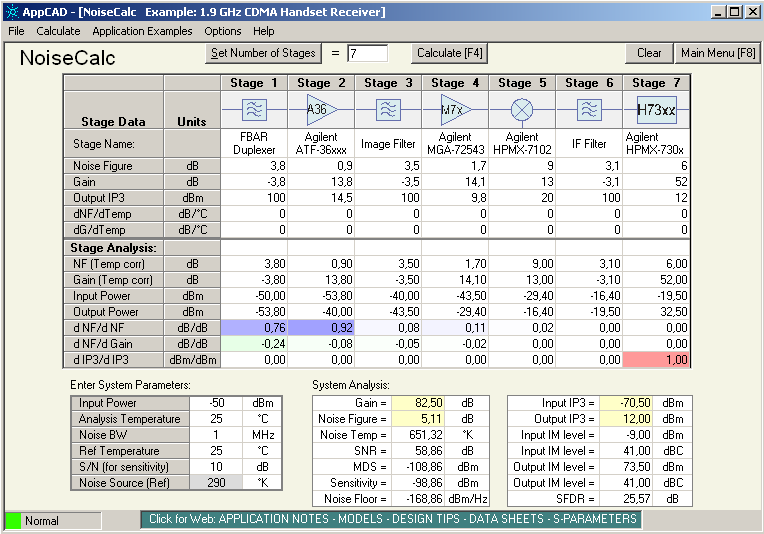Click the Noise Temp result 651,32
The image size is (764, 534).
pyautogui.click(x=418, y=435)
